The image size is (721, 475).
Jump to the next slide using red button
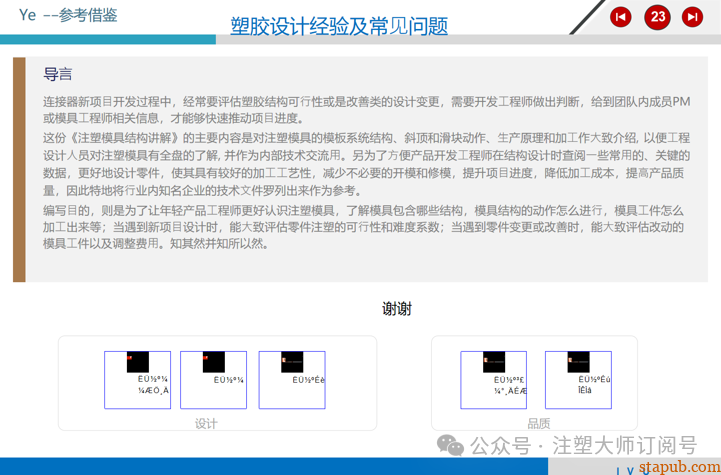692,16
